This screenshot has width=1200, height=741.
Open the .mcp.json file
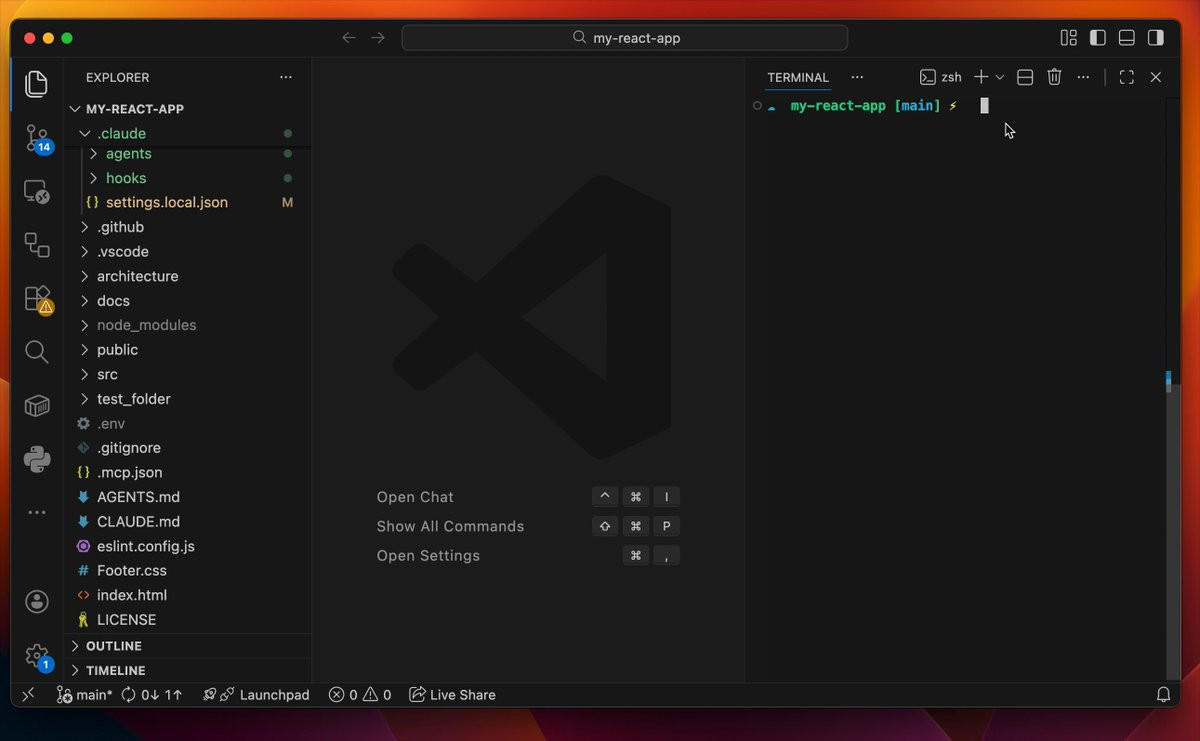pyautogui.click(x=188, y=472)
